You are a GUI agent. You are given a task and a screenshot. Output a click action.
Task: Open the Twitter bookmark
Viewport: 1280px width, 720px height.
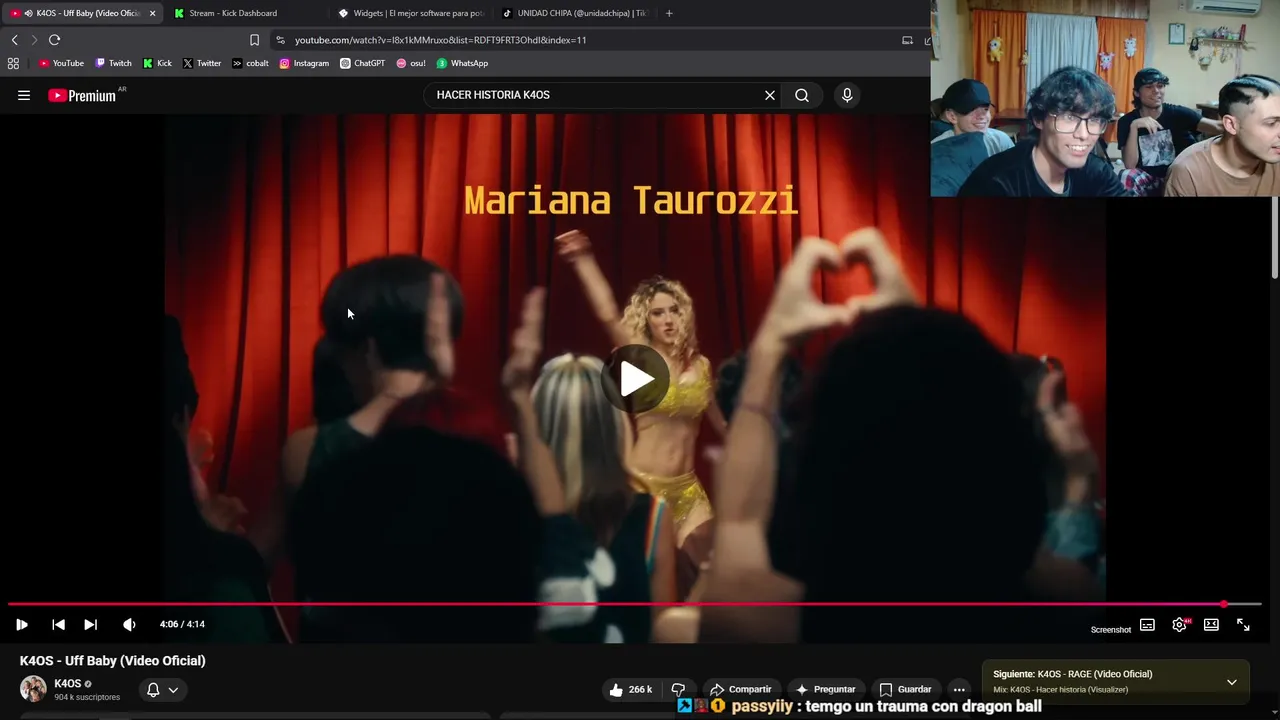tap(202, 63)
